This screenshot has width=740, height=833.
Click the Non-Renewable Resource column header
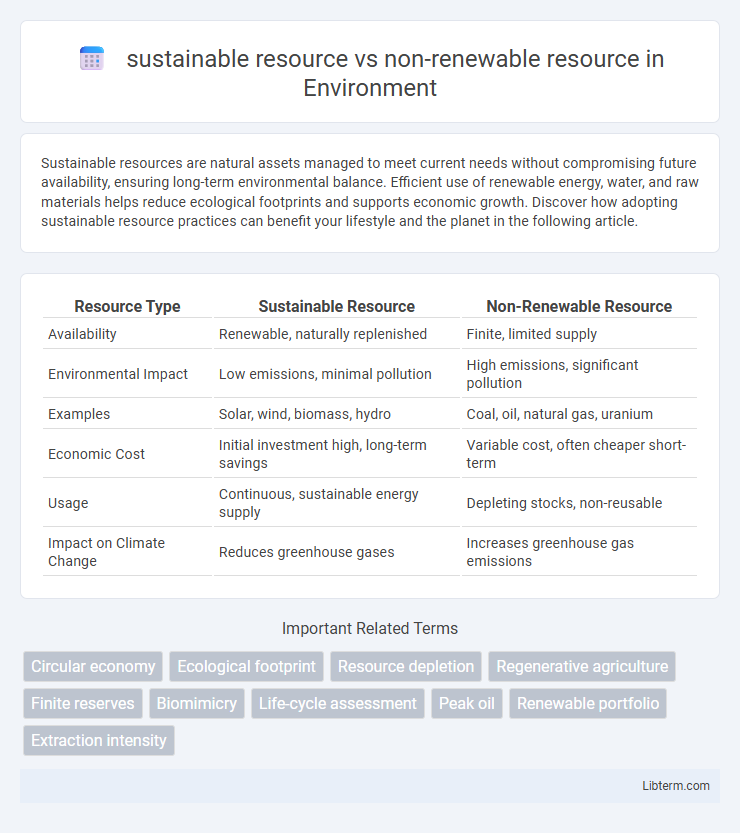(x=579, y=307)
